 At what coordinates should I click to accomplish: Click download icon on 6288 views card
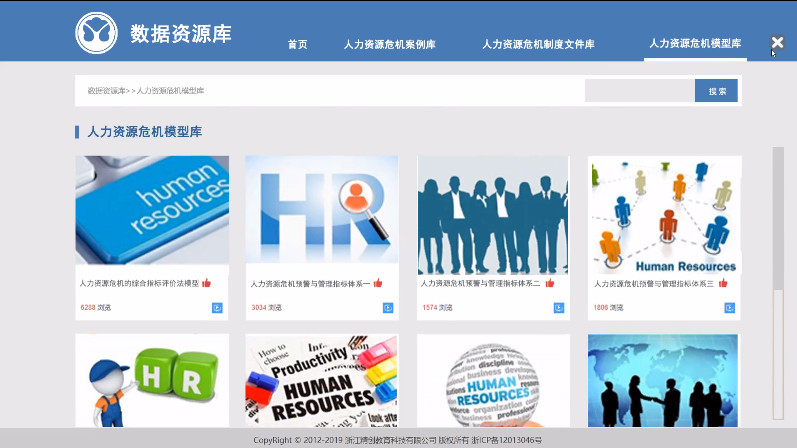[x=217, y=308]
